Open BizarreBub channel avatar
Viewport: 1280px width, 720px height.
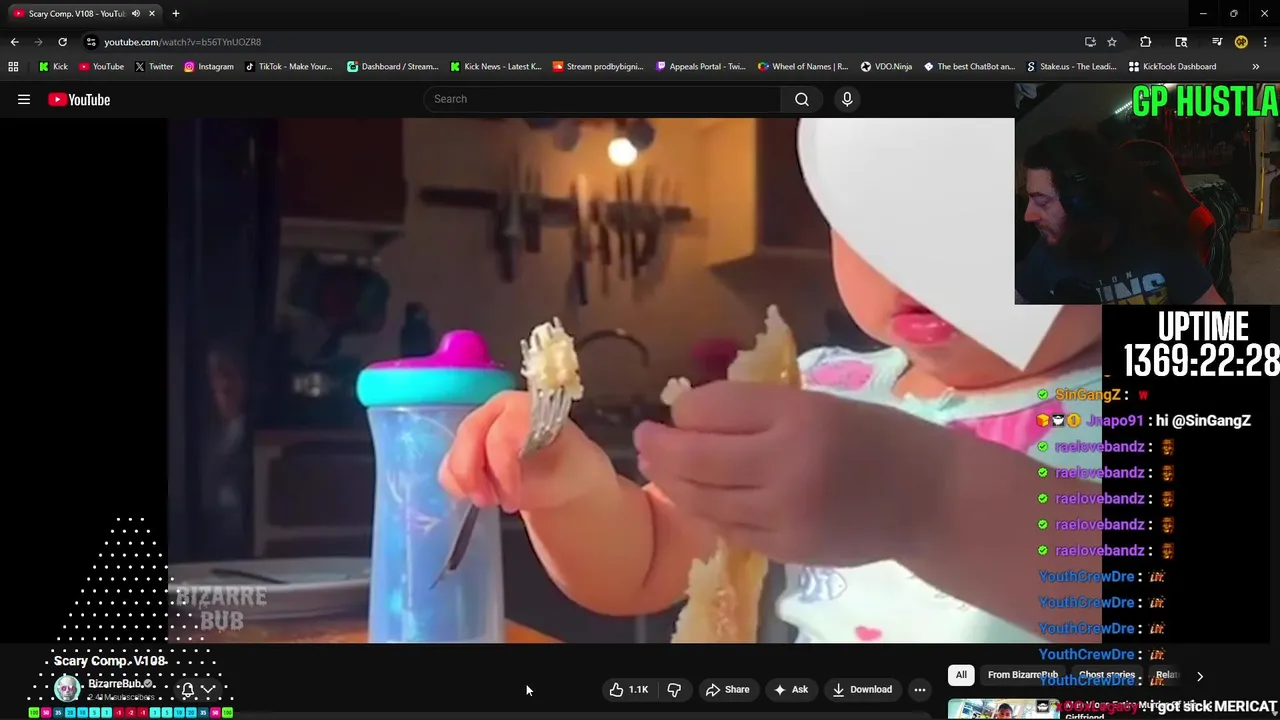point(67,689)
